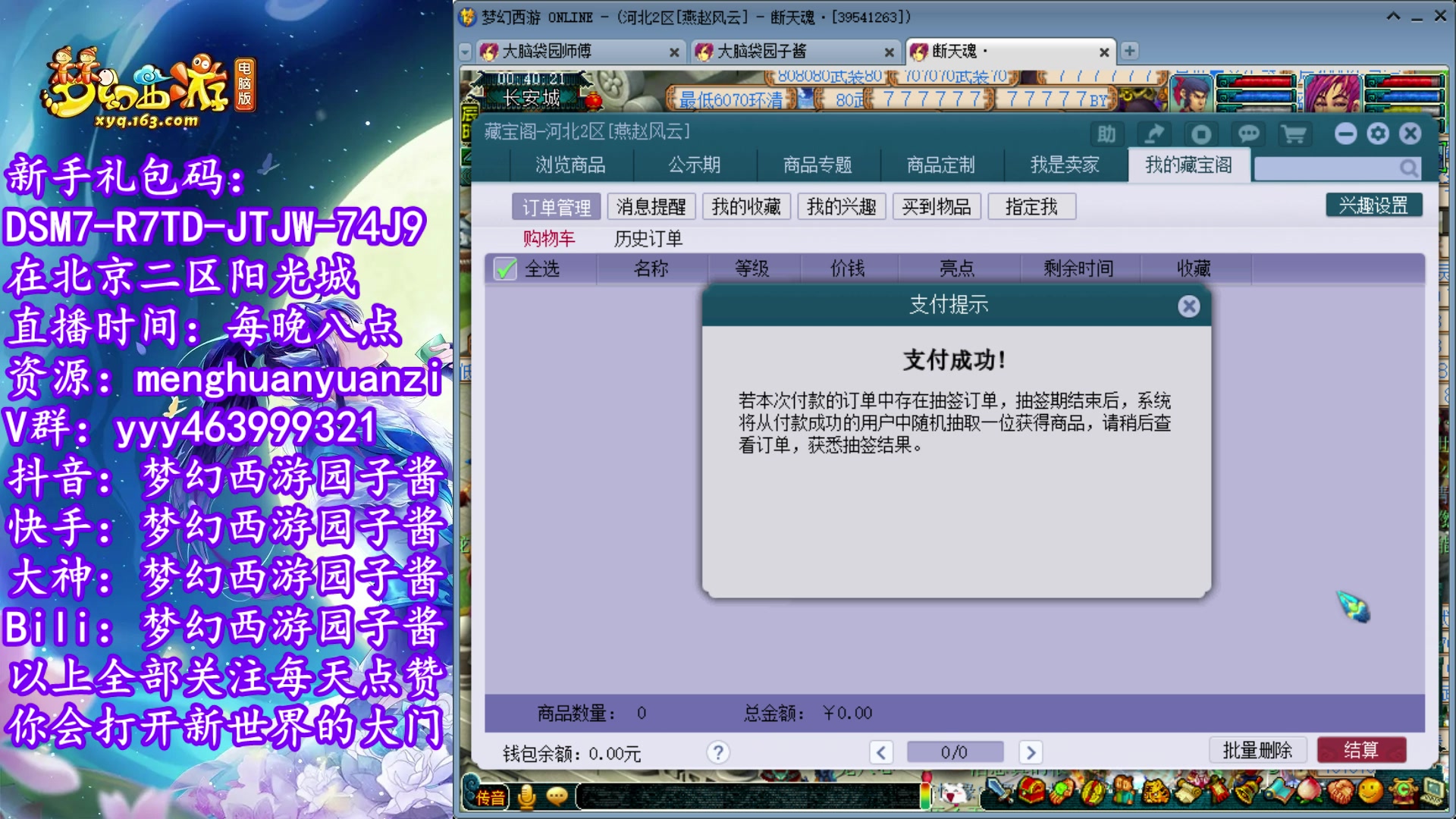Click the green-yellow volume level bar
Viewport: 1456px width, 819px height.
[925, 795]
